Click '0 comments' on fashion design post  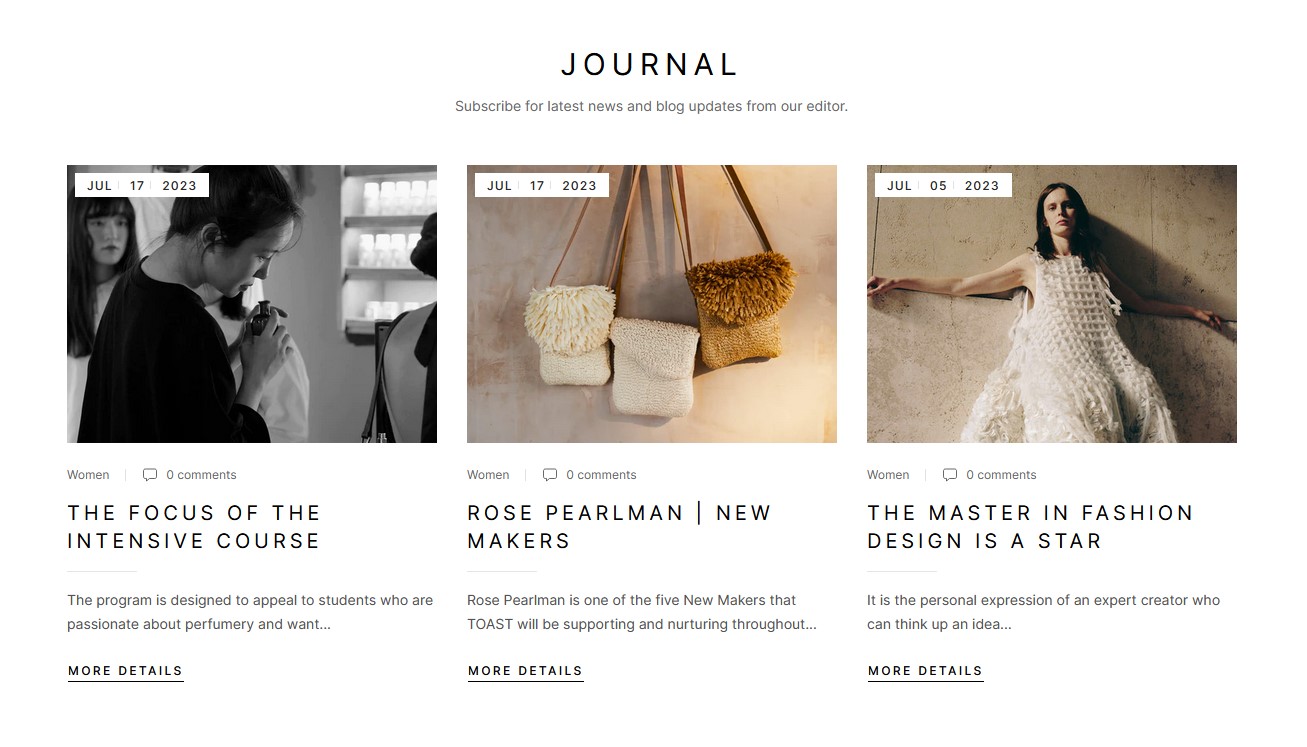click(x=1001, y=475)
